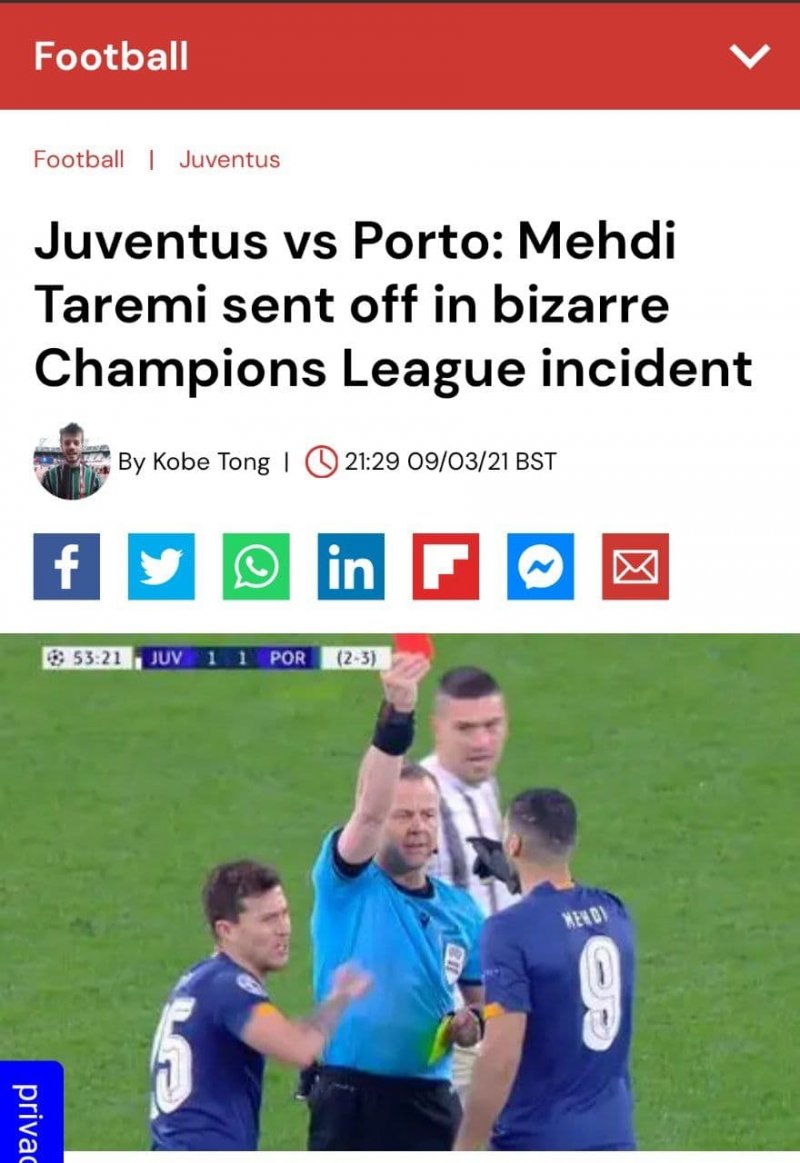Send article via Messenger icon
The image size is (800, 1163).
click(x=541, y=566)
